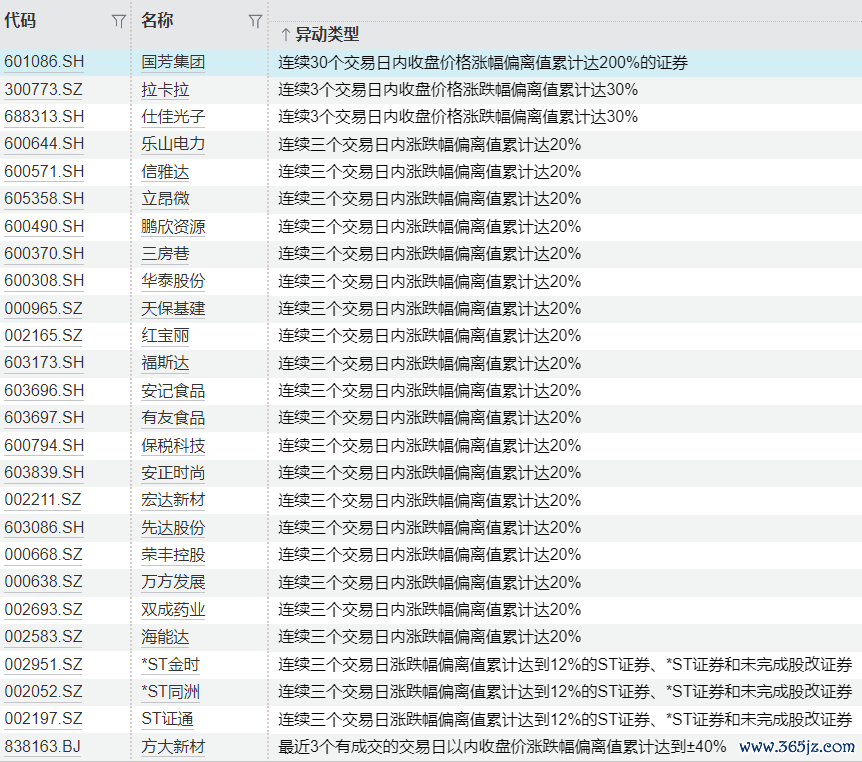Open stock name 宏达新材
Image resolution: width=862 pixels, height=762 pixels.
tap(173, 500)
